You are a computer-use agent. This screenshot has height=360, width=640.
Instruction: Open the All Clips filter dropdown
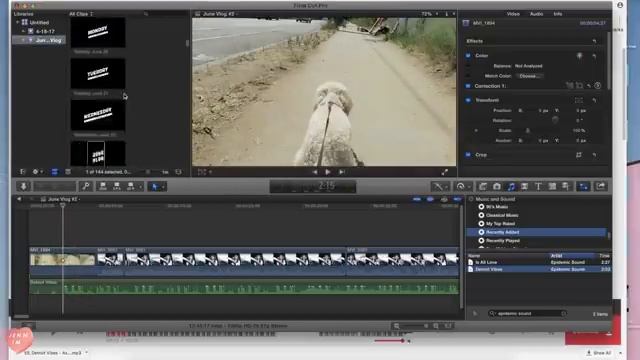click(x=81, y=14)
